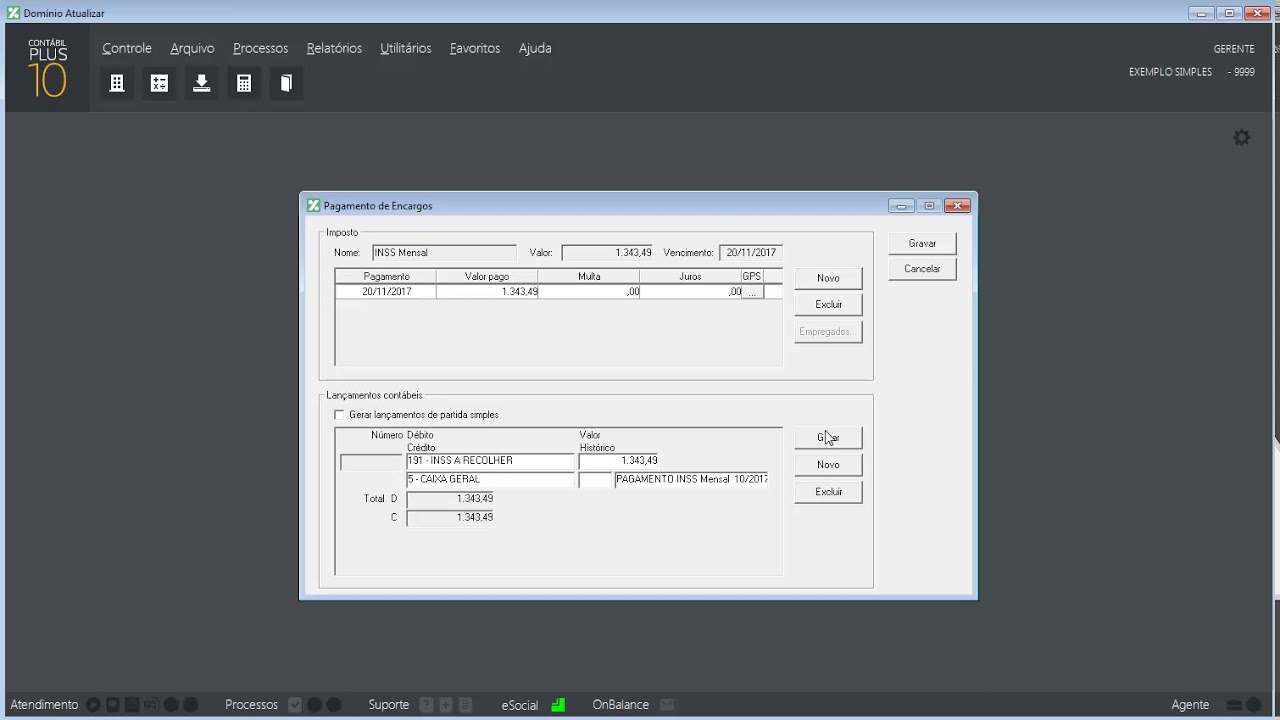This screenshot has height=720, width=1280.
Task: Open the Processos menu
Action: click(x=260, y=48)
